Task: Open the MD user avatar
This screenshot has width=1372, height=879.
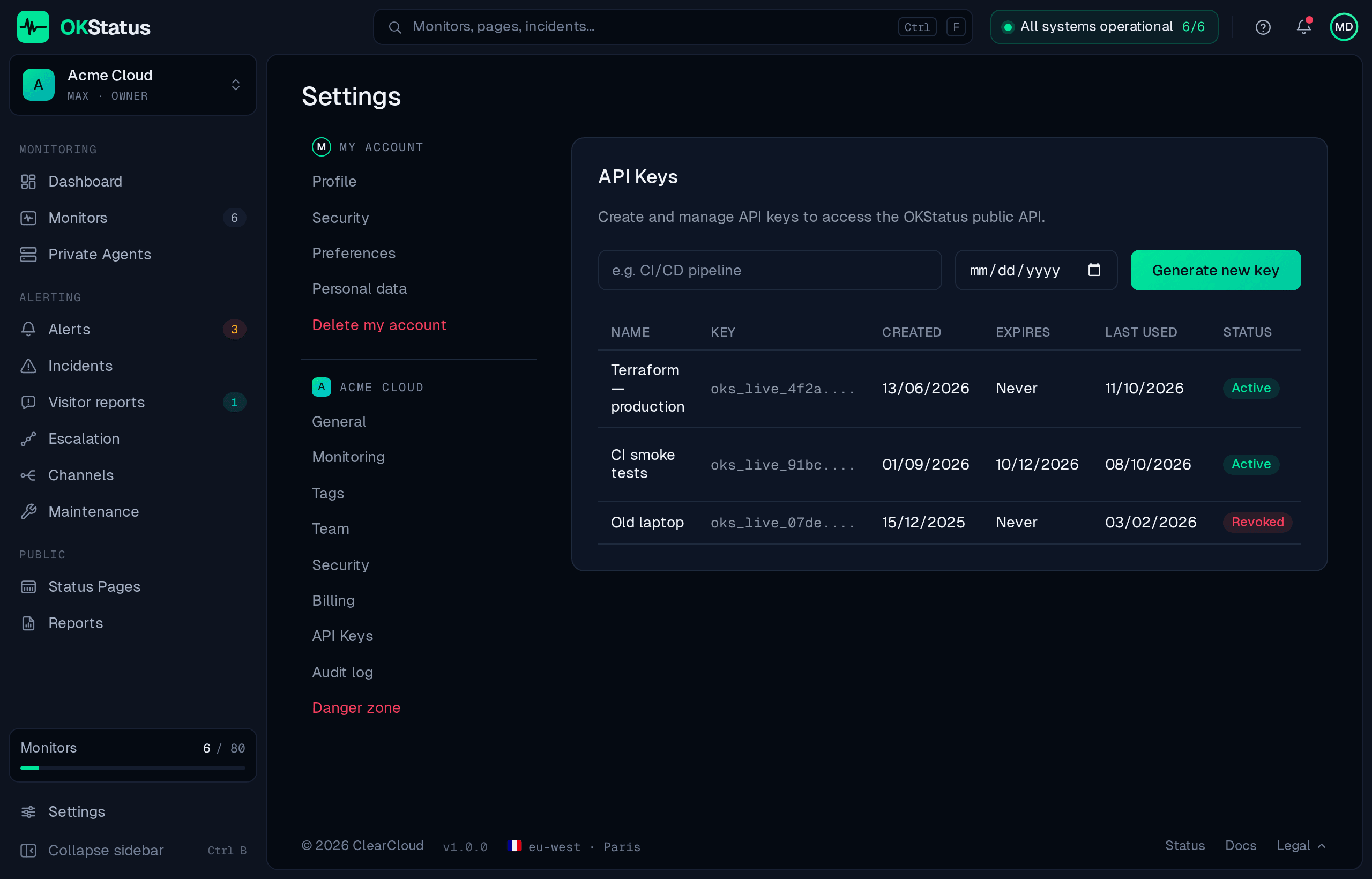Action: [1344, 27]
